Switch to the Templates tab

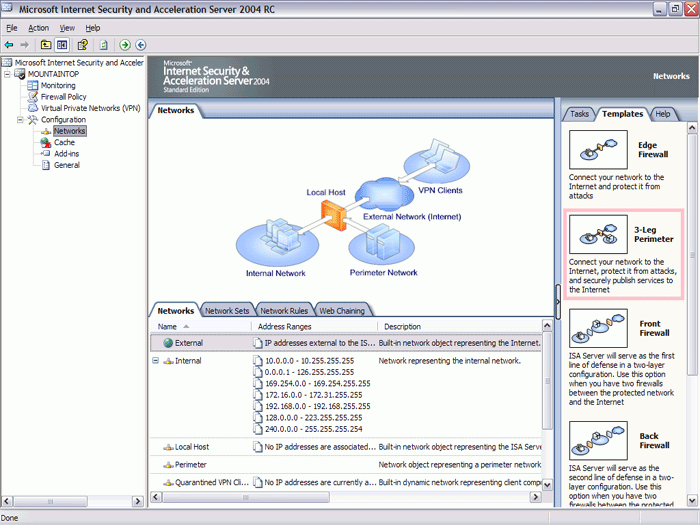622,114
